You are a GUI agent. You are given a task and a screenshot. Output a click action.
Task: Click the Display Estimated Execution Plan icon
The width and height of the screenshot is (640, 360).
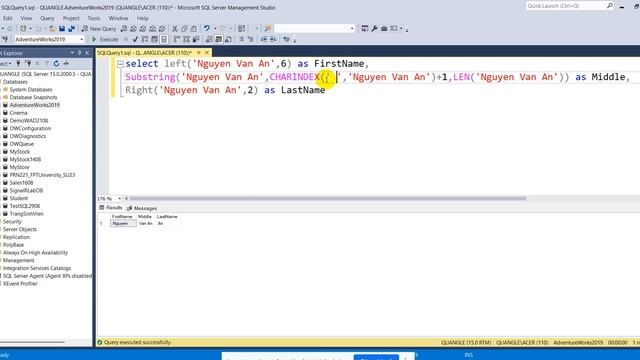(x=144, y=39)
